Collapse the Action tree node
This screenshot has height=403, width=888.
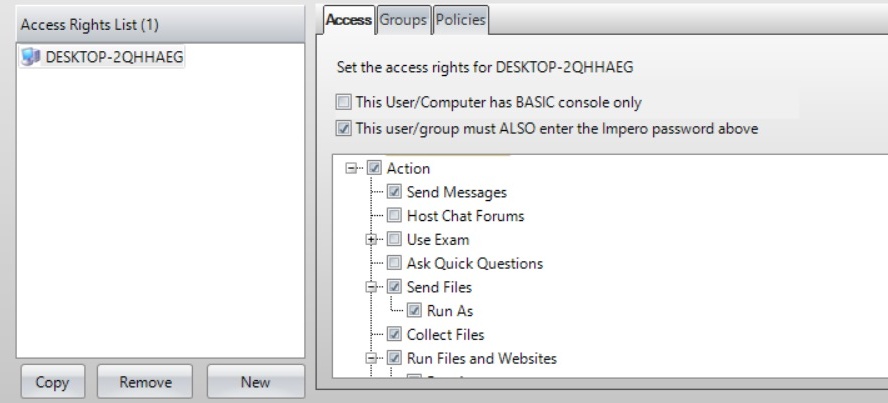[351, 168]
